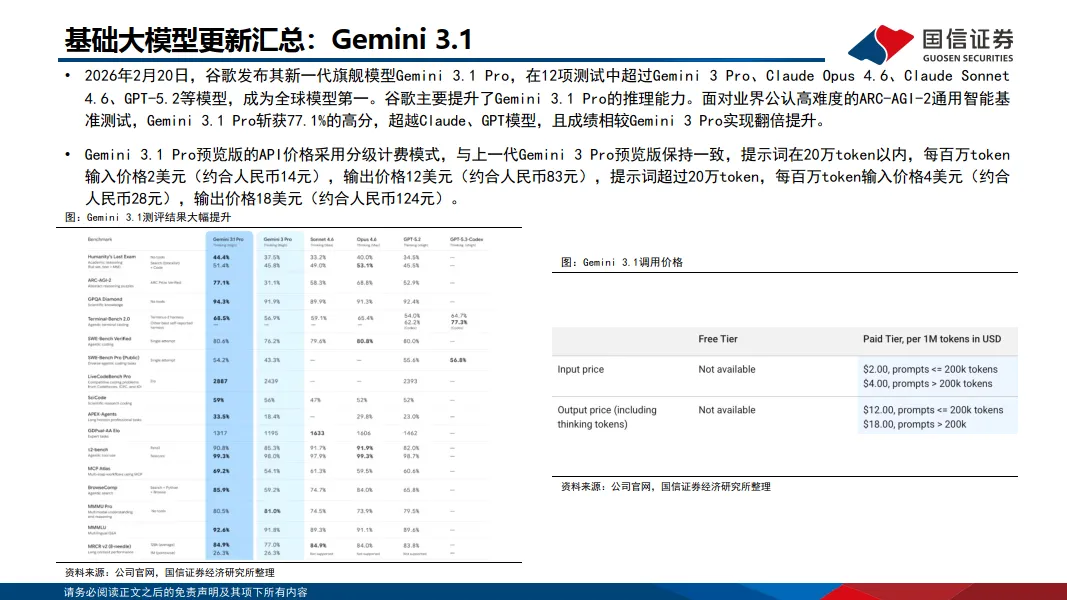Select the 'MMMLU' row label
Image resolution: width=1067 pixels, height=600 pixels.
coord(97,527)
